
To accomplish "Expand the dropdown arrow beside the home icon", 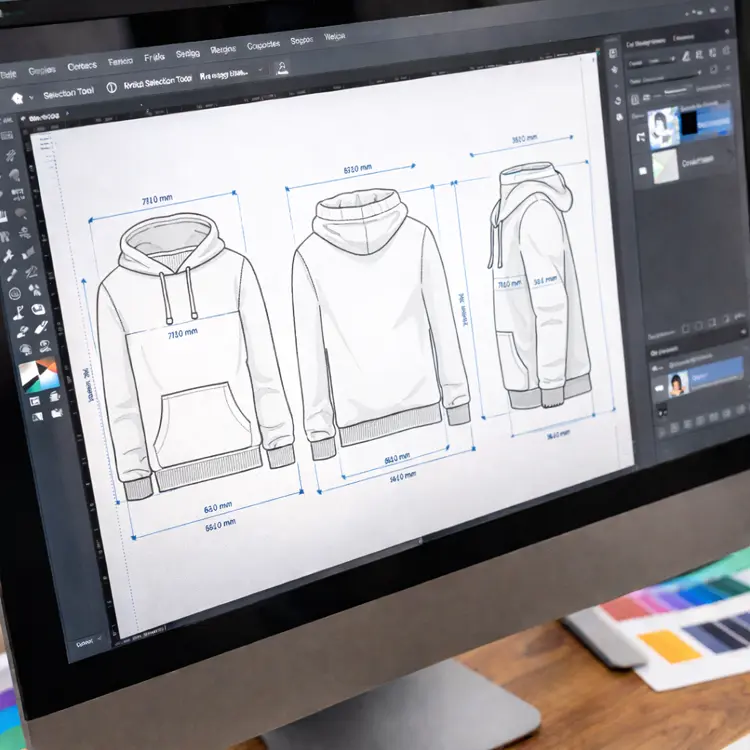I will 31,97.
